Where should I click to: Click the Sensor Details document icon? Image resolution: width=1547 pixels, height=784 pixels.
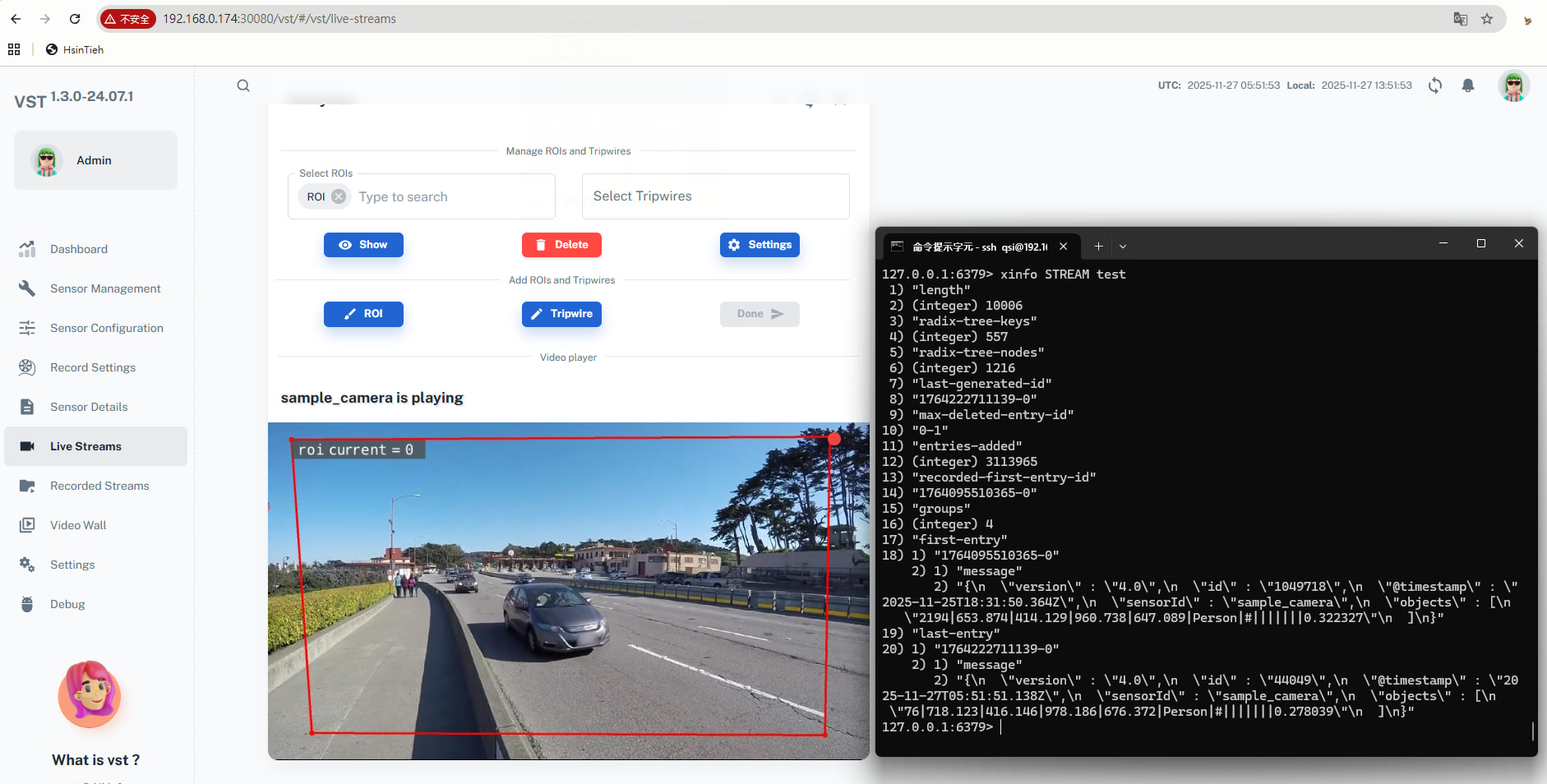[27, 407]
